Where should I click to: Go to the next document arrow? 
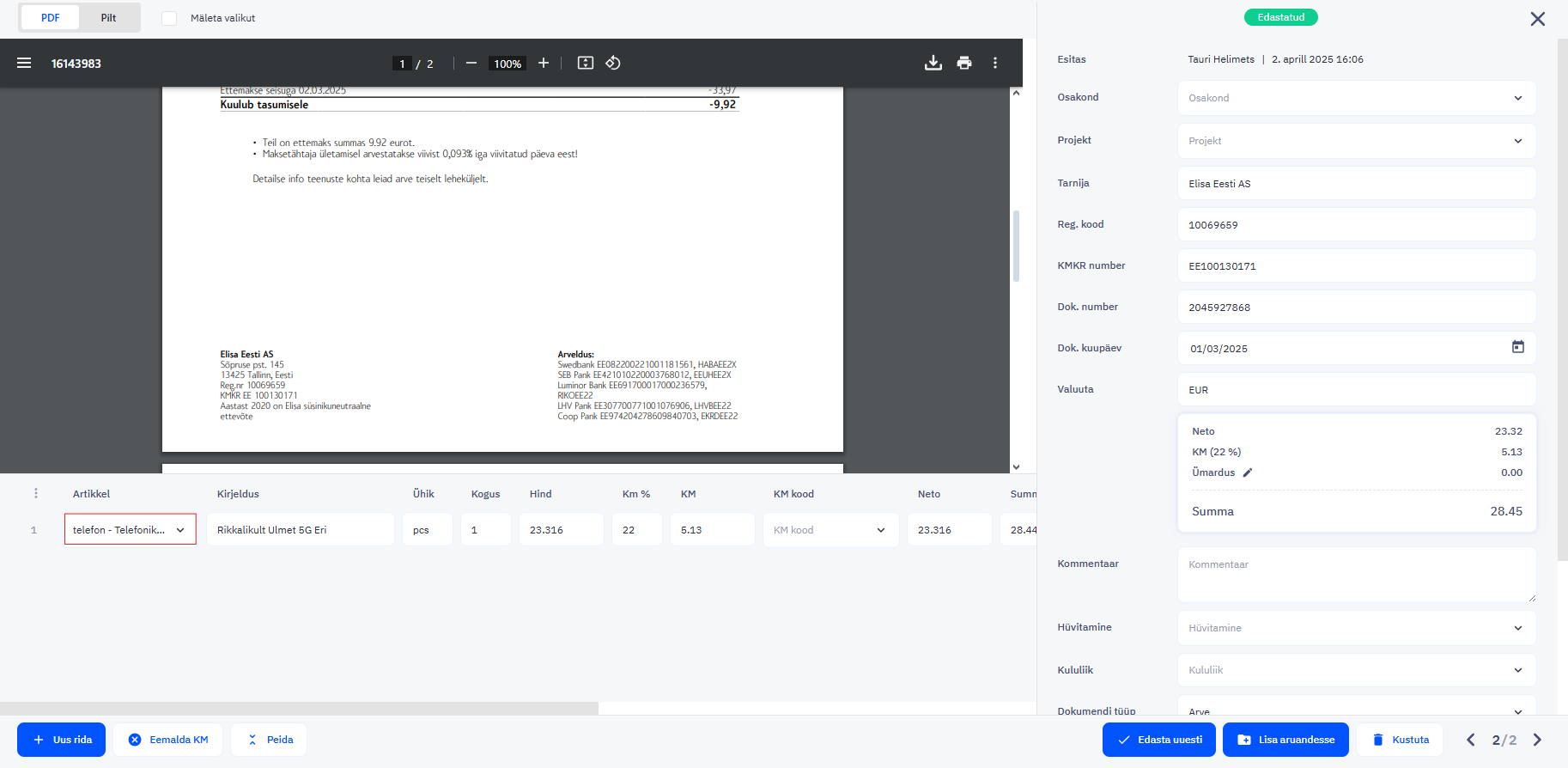pos(1537,740)
